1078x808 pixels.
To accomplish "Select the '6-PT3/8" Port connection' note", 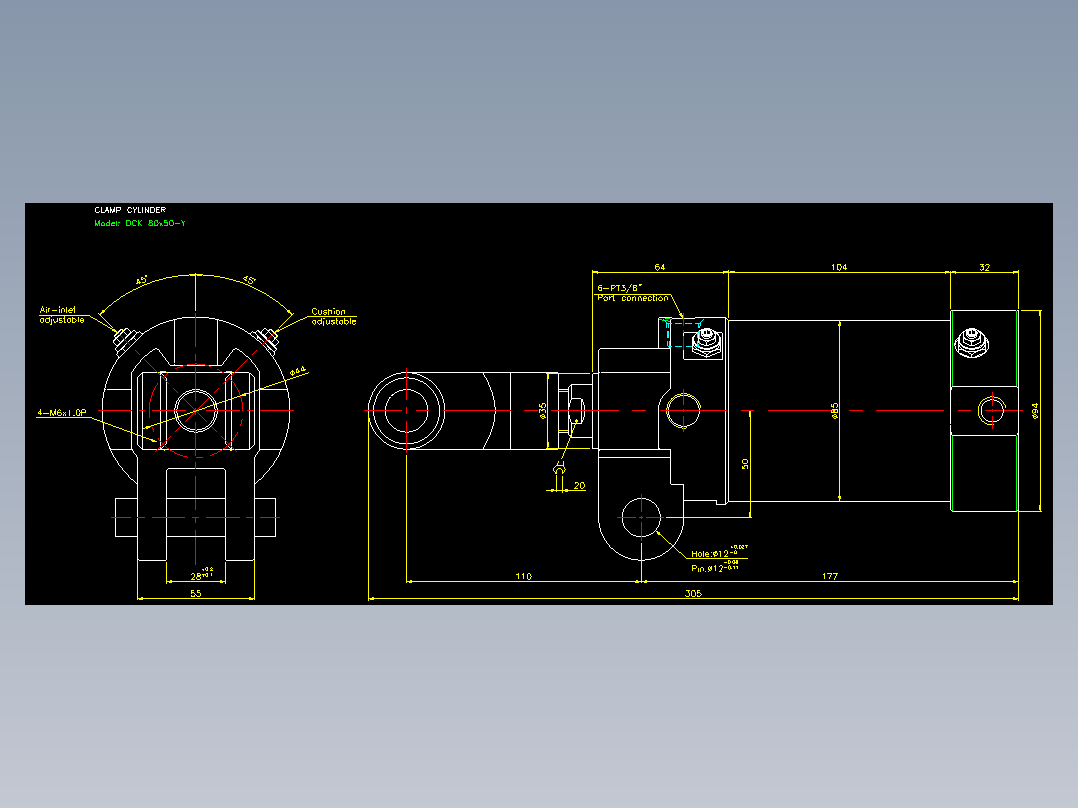I will coord(632,293).
